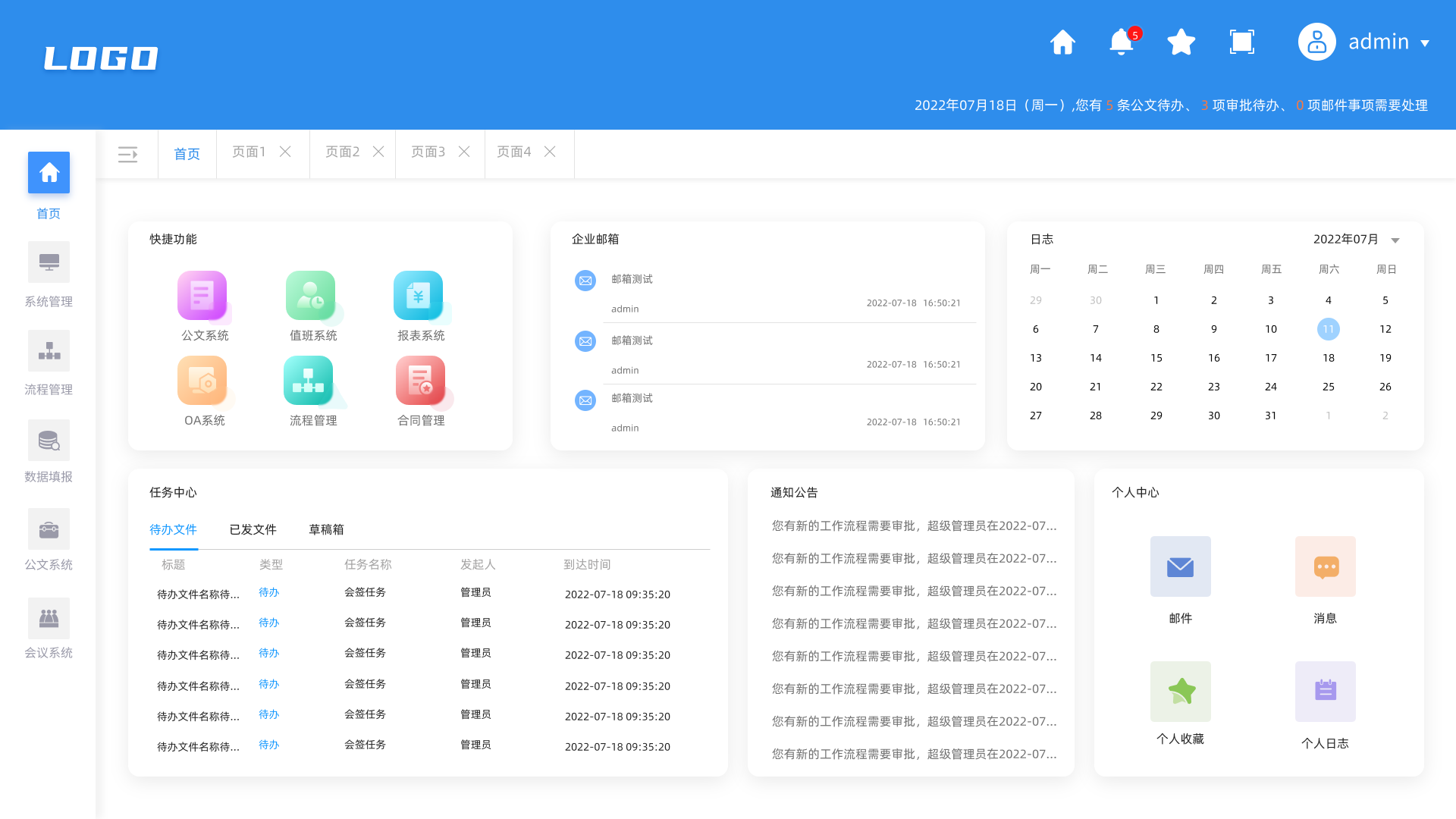Click the 发起人 column header
The height and width of the screenshot is (819, 1456).
coord(478,564)
